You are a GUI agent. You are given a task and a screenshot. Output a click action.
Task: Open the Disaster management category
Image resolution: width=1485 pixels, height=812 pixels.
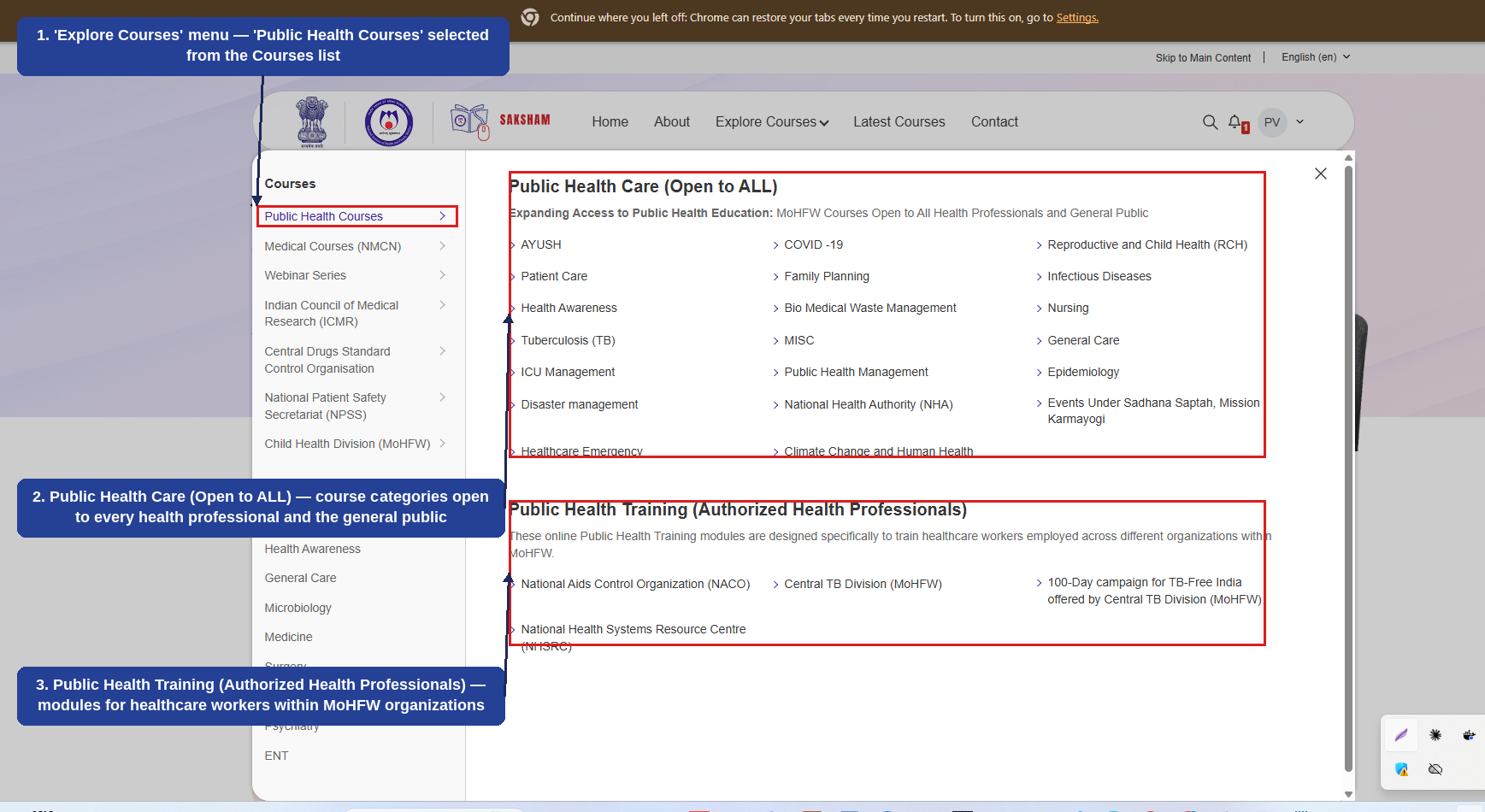(580, 404)
